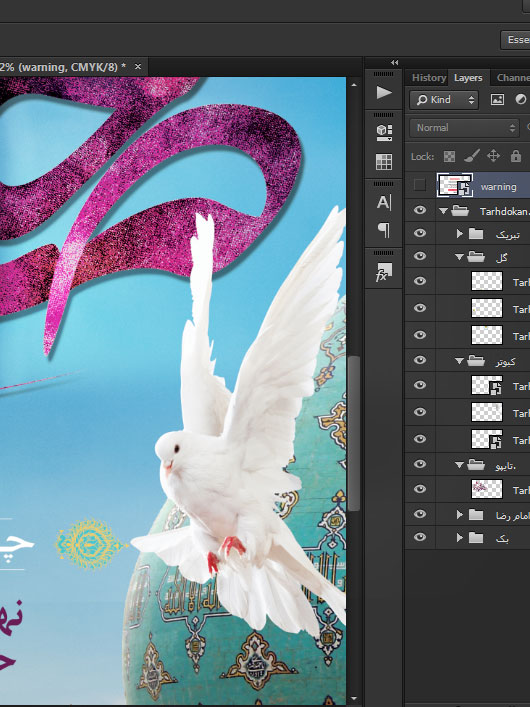Expand the تبریک layer group
Image resolution: width=530 pixels, height=707 pixels.
click(459, 234)
